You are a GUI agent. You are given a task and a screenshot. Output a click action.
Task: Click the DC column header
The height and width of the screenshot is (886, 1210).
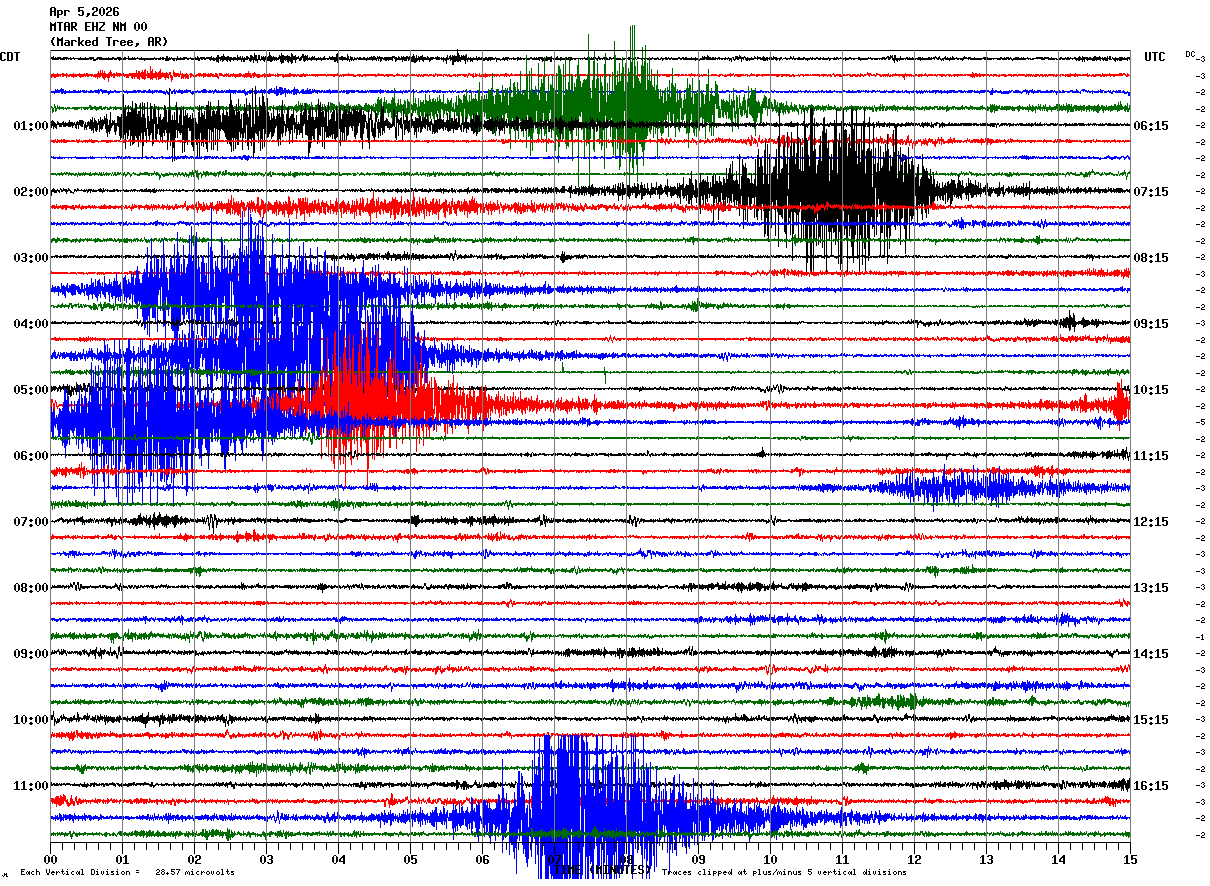click(x=1190, y=54)
